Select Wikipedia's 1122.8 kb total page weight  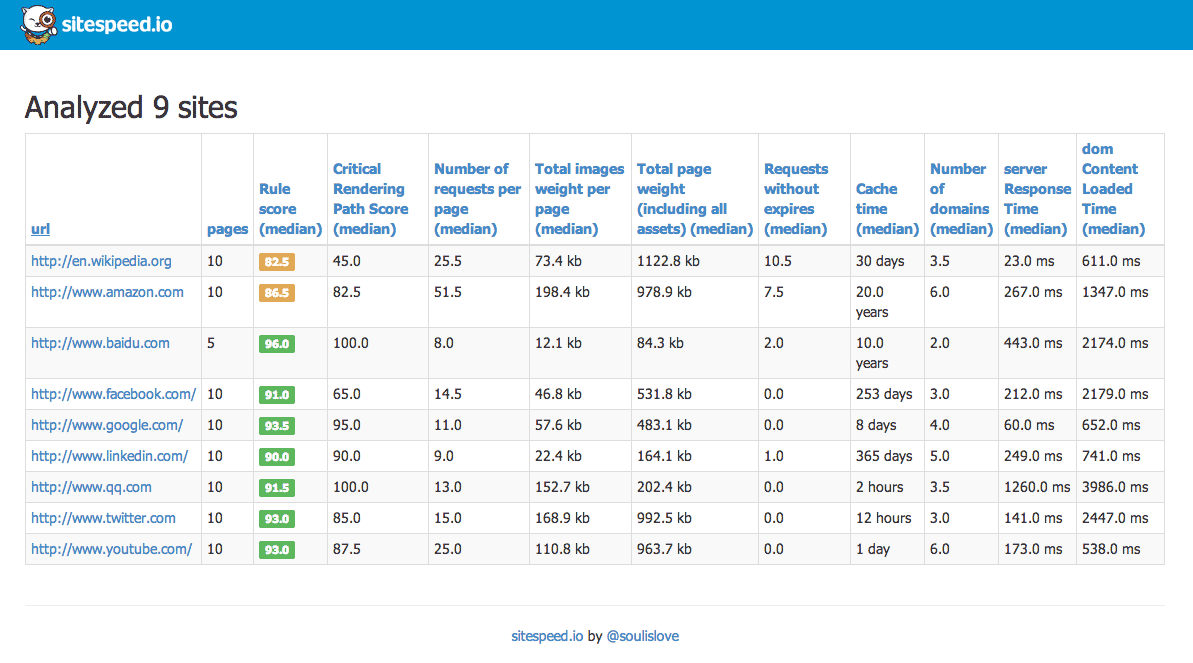[x=668, y=261]
